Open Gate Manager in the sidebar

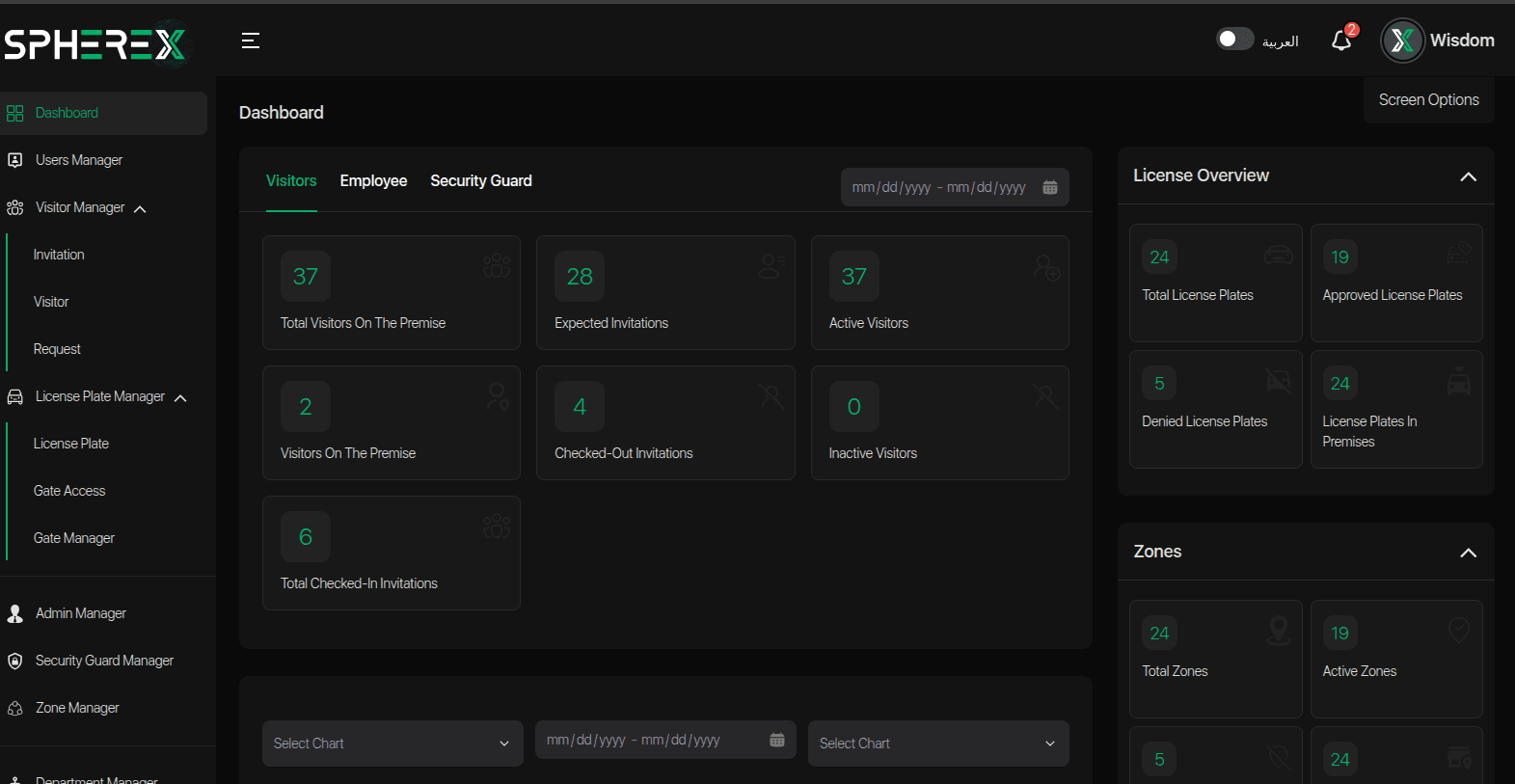pyautogui.click(x=74, y=538)
